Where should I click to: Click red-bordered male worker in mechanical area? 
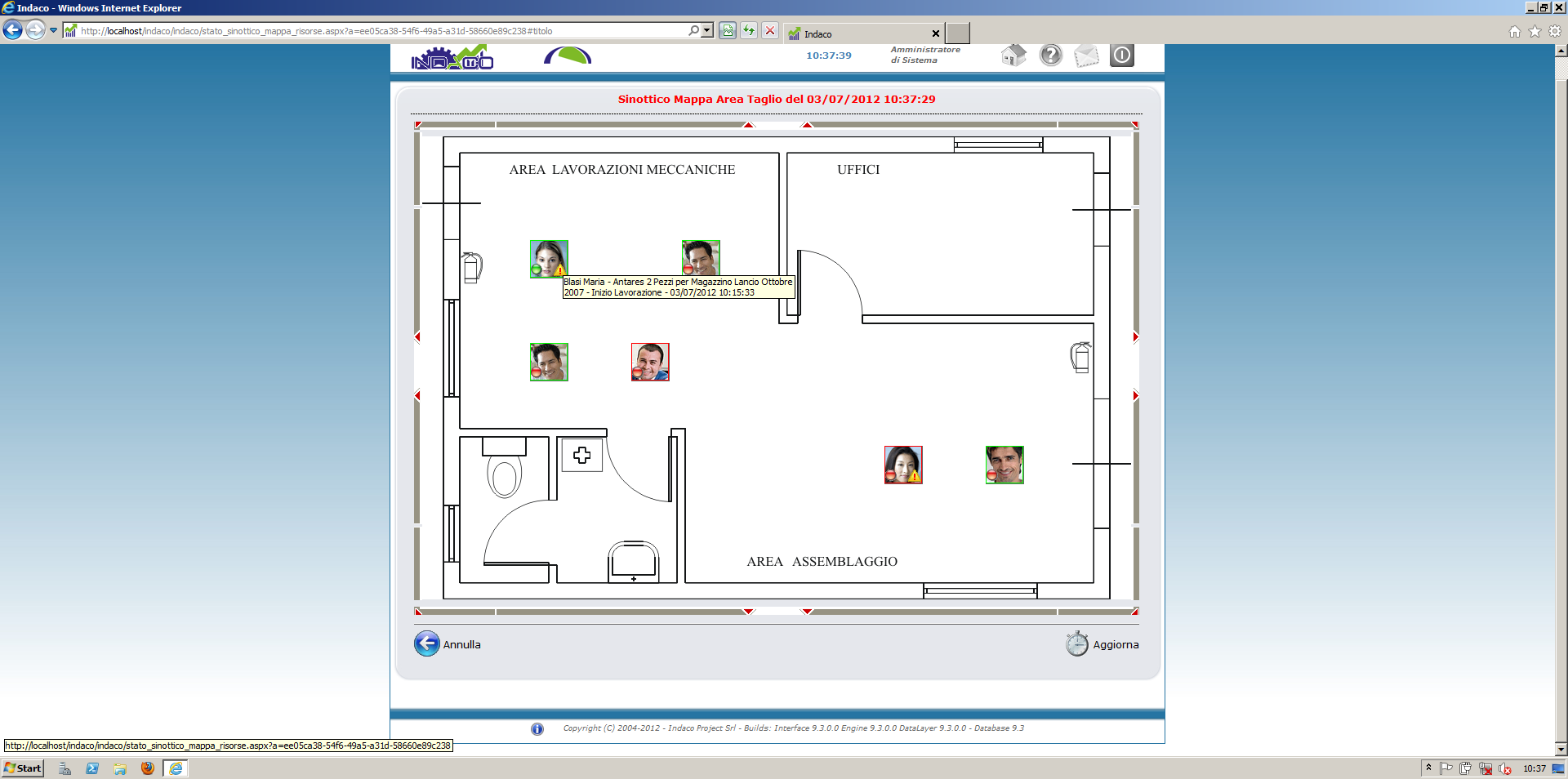pos(650,362)
